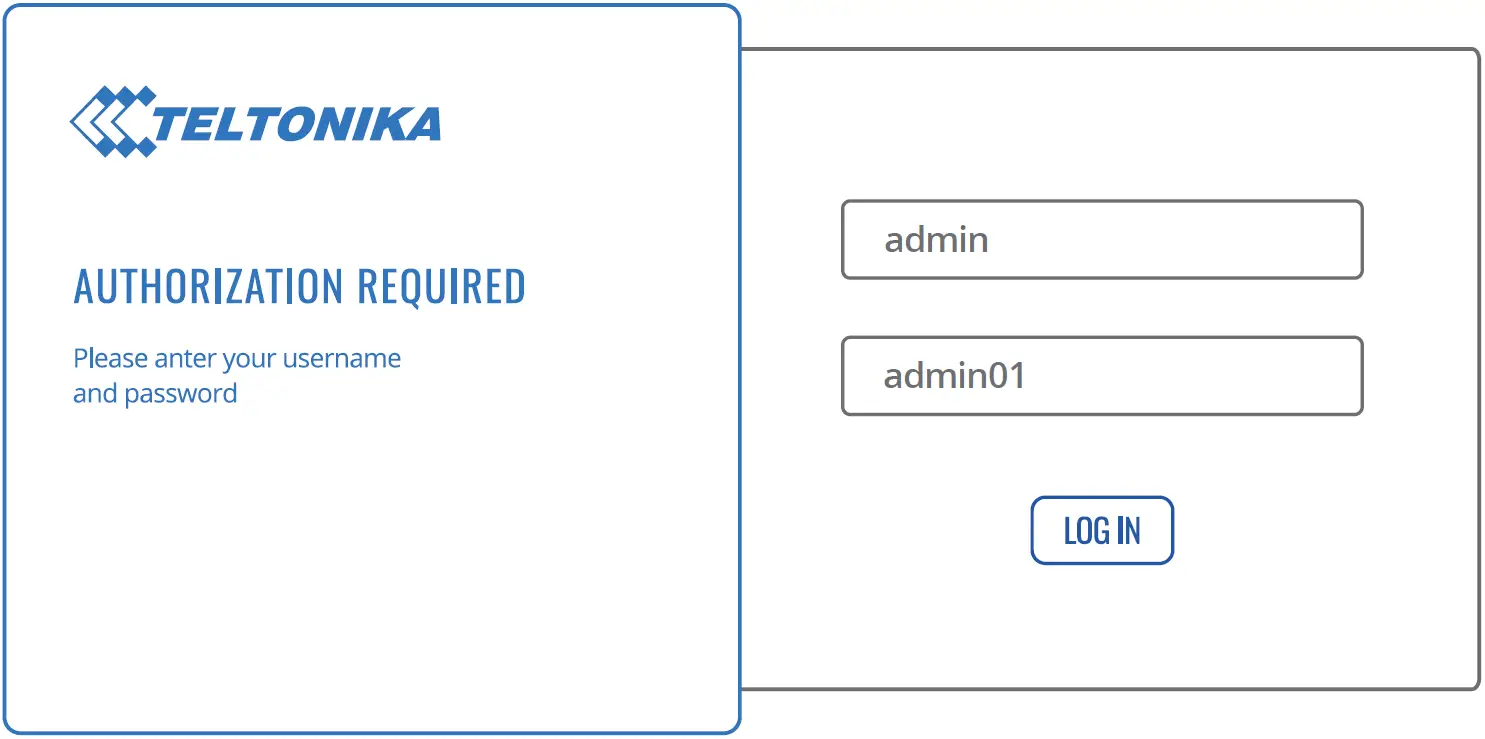
Task: Focus the password field containing admin01
Action: [x=1101, y=376]
